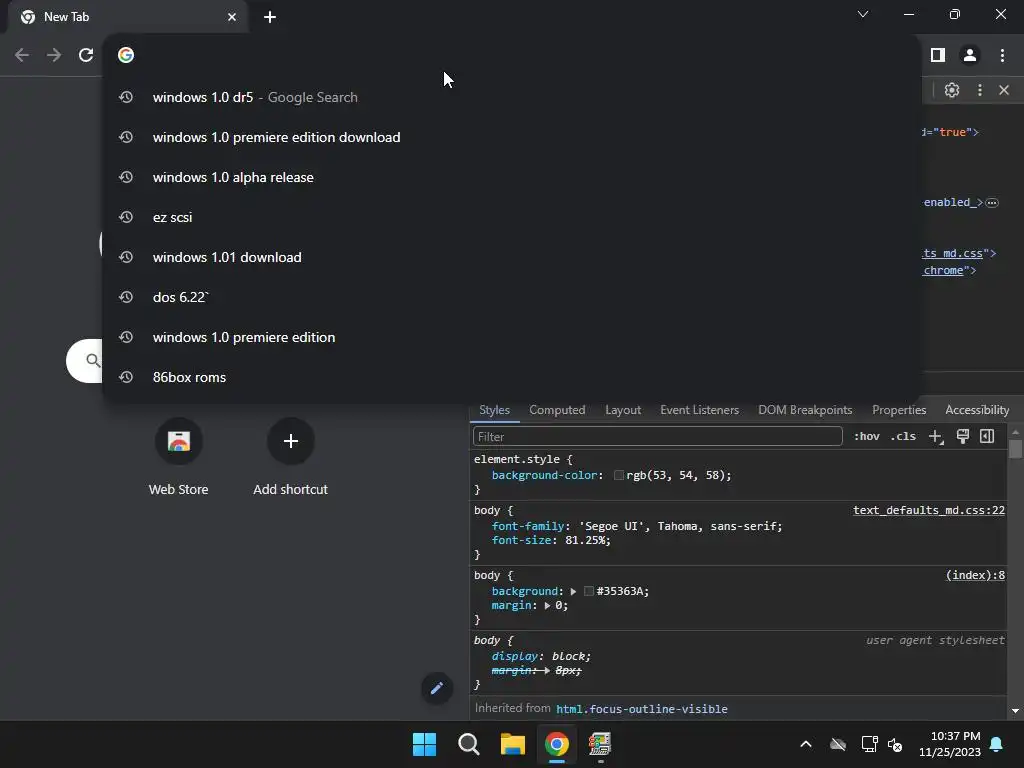The width and height of the screenshot is (1024, 768).
Task: Close the DevTools panel
Action: (1004, 89)
